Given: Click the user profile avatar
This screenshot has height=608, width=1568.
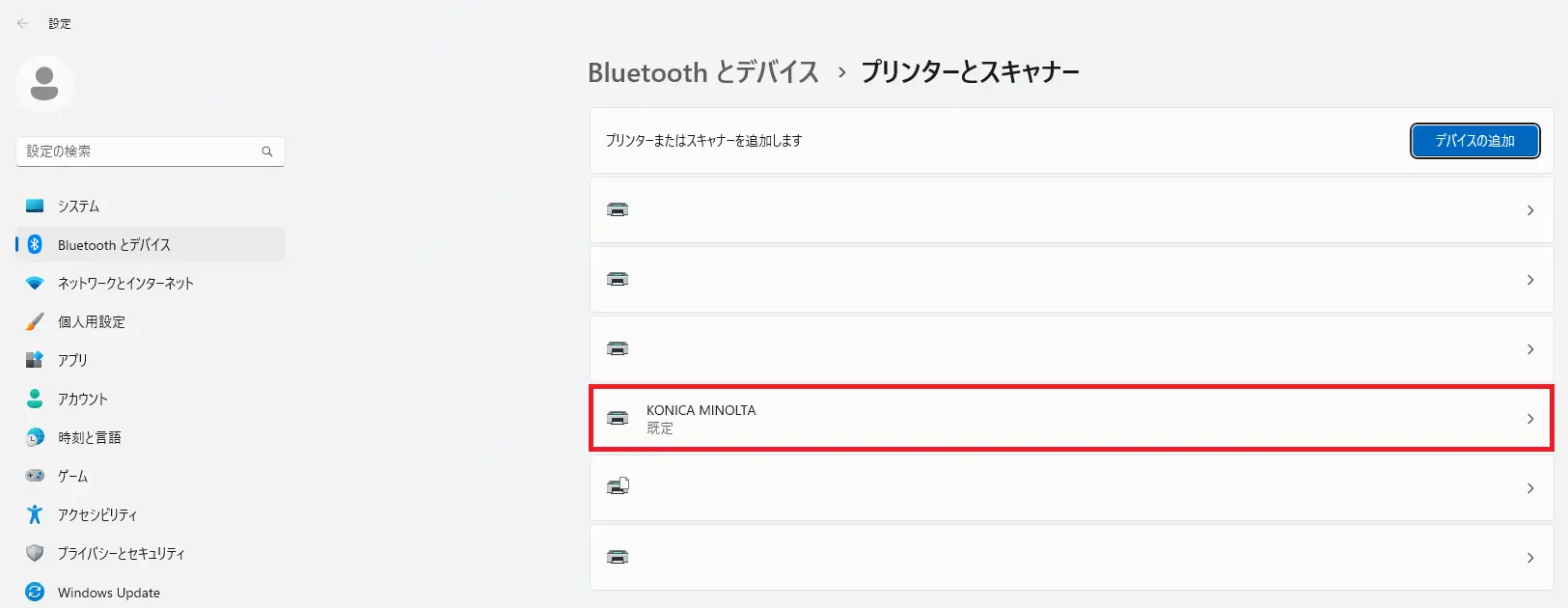Looking at the screenshot, I should [44, 84].
